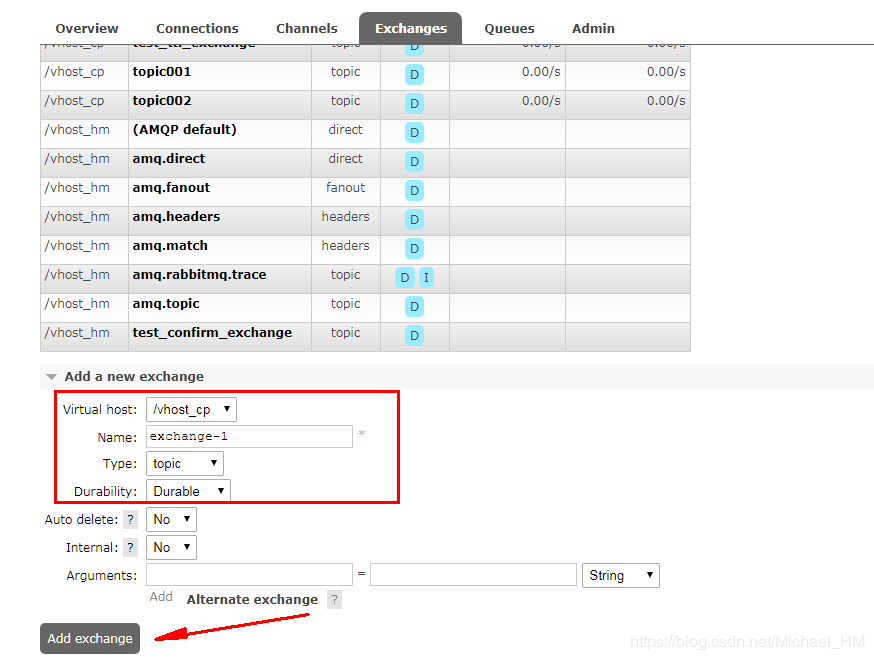Collapse the Add a new exchange section
The height and width of the screenshot is (660, 874).
[51, 376]
